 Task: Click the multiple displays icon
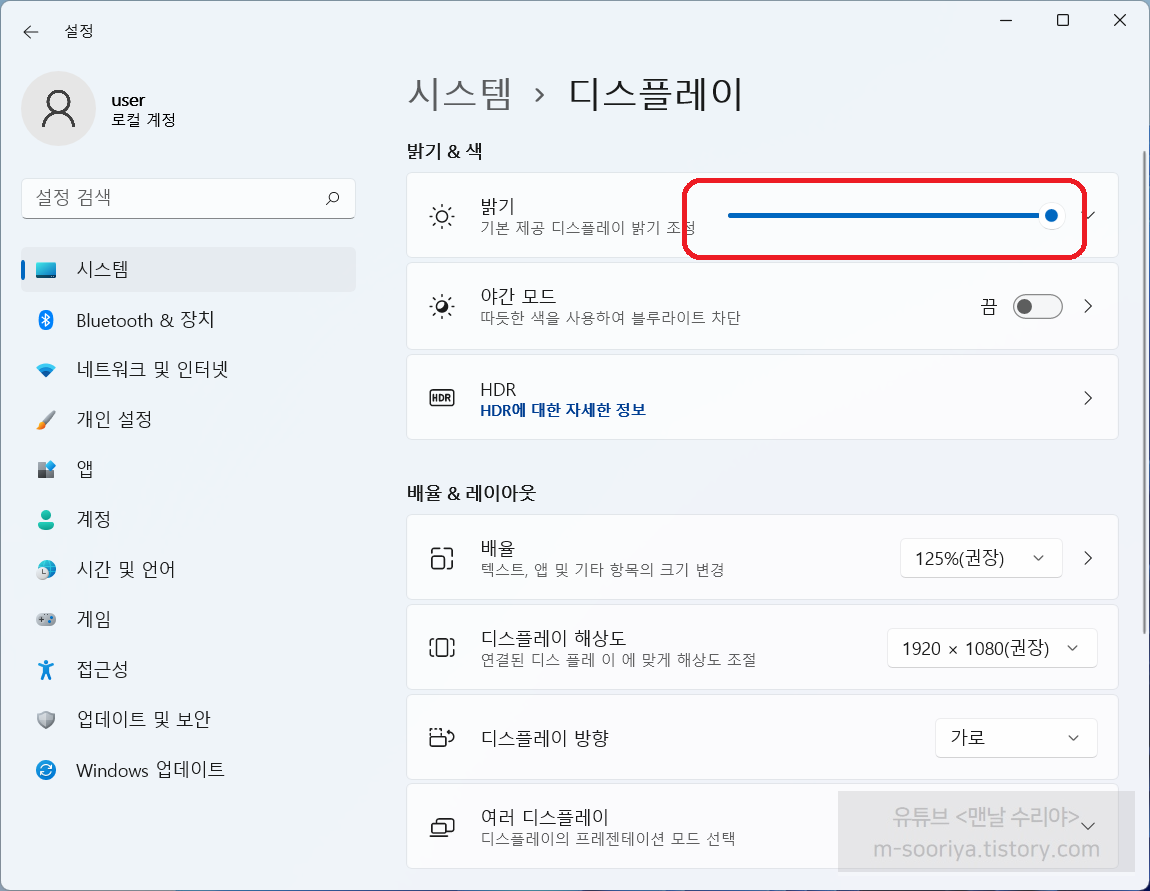pos(442,827)
